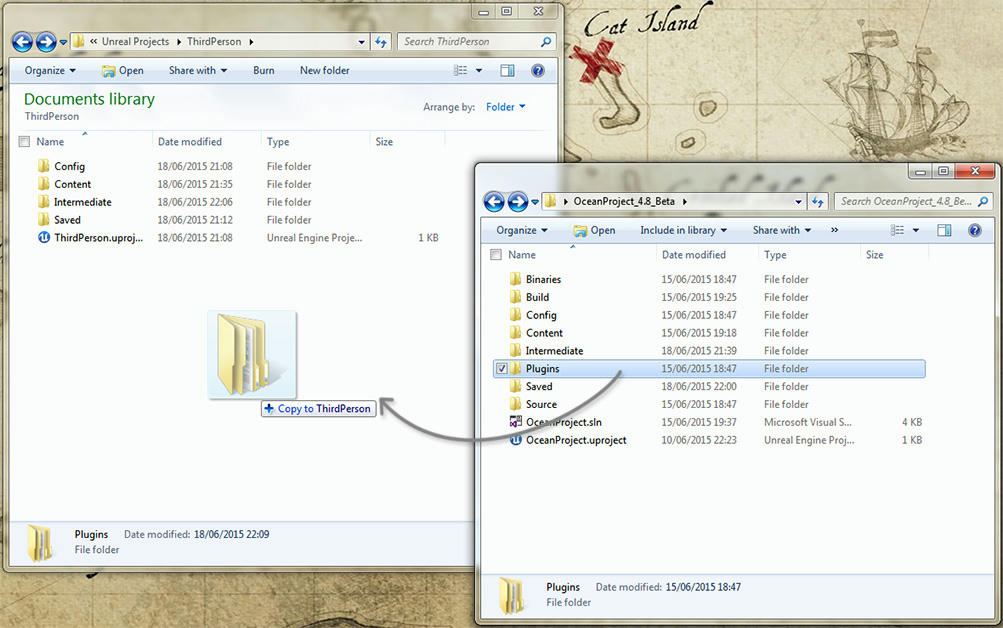This screenshot has height=628, width=1003.
Task: Show hidden toolbar commands via double chevron
Action: point(834,230)
